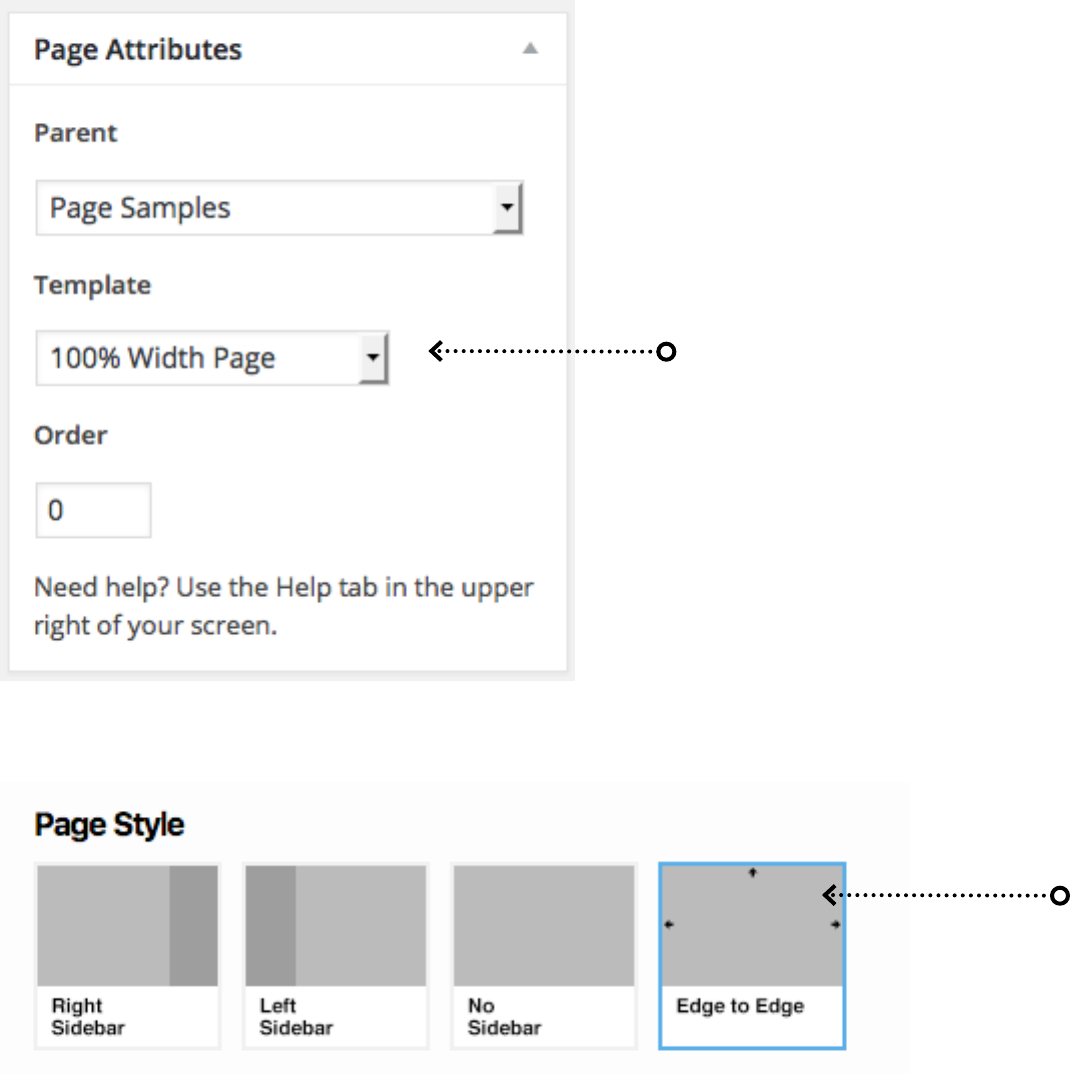Click the right arrow in Edge to Edge thumbnail
1071x1074 pixels.
[x=835, y=925]
